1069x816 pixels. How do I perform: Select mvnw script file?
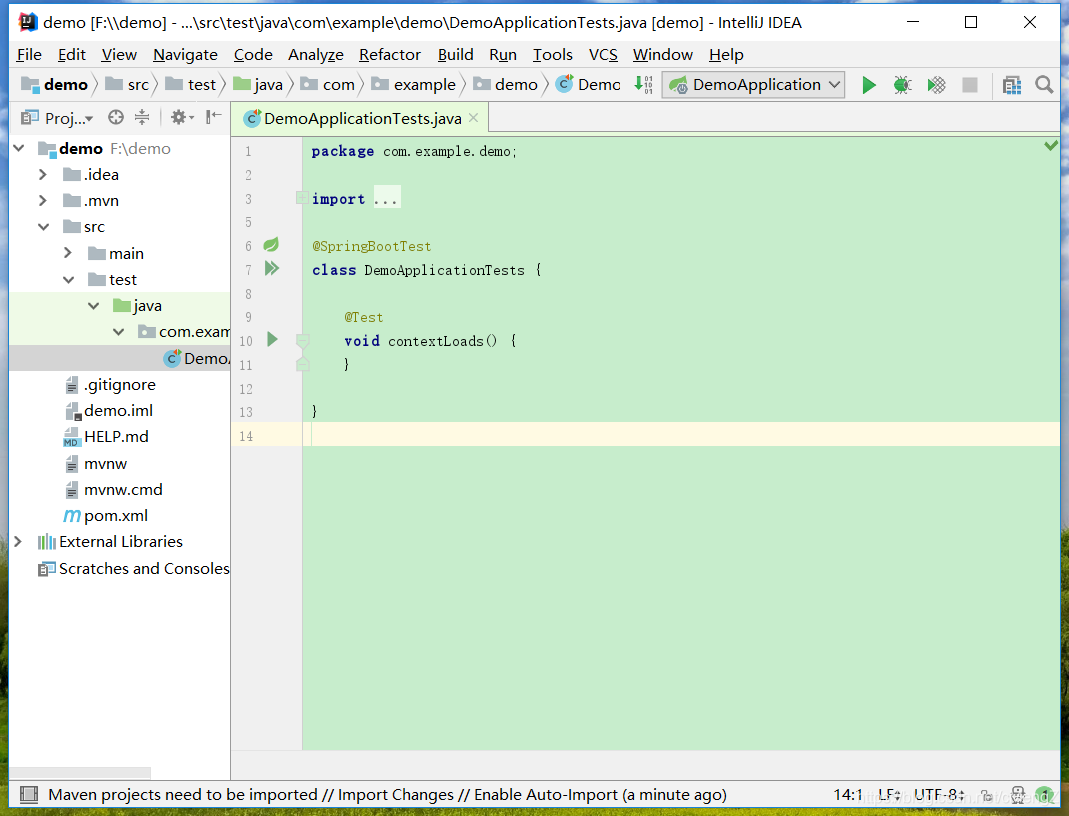click(95, 464)
